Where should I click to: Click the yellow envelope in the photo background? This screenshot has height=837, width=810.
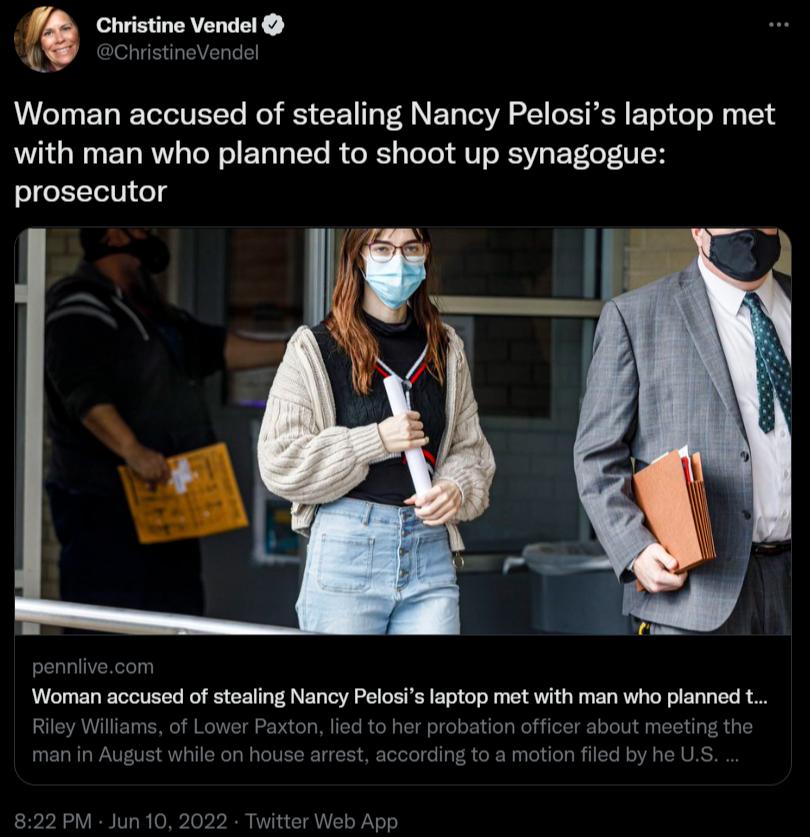pyautogui.click(x=183, y=493)
